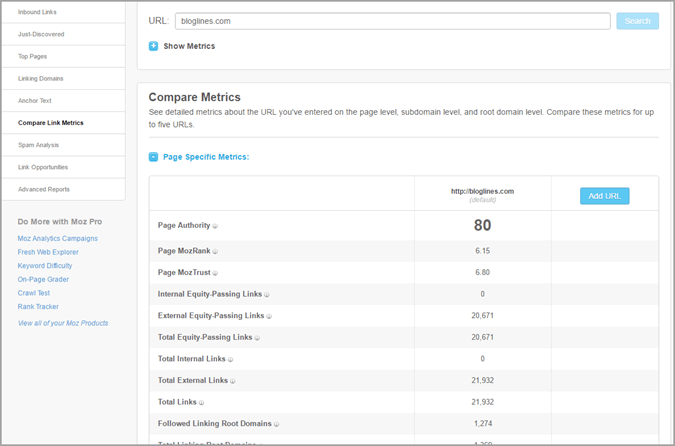Focus the URL input field

tap(393, 21)
